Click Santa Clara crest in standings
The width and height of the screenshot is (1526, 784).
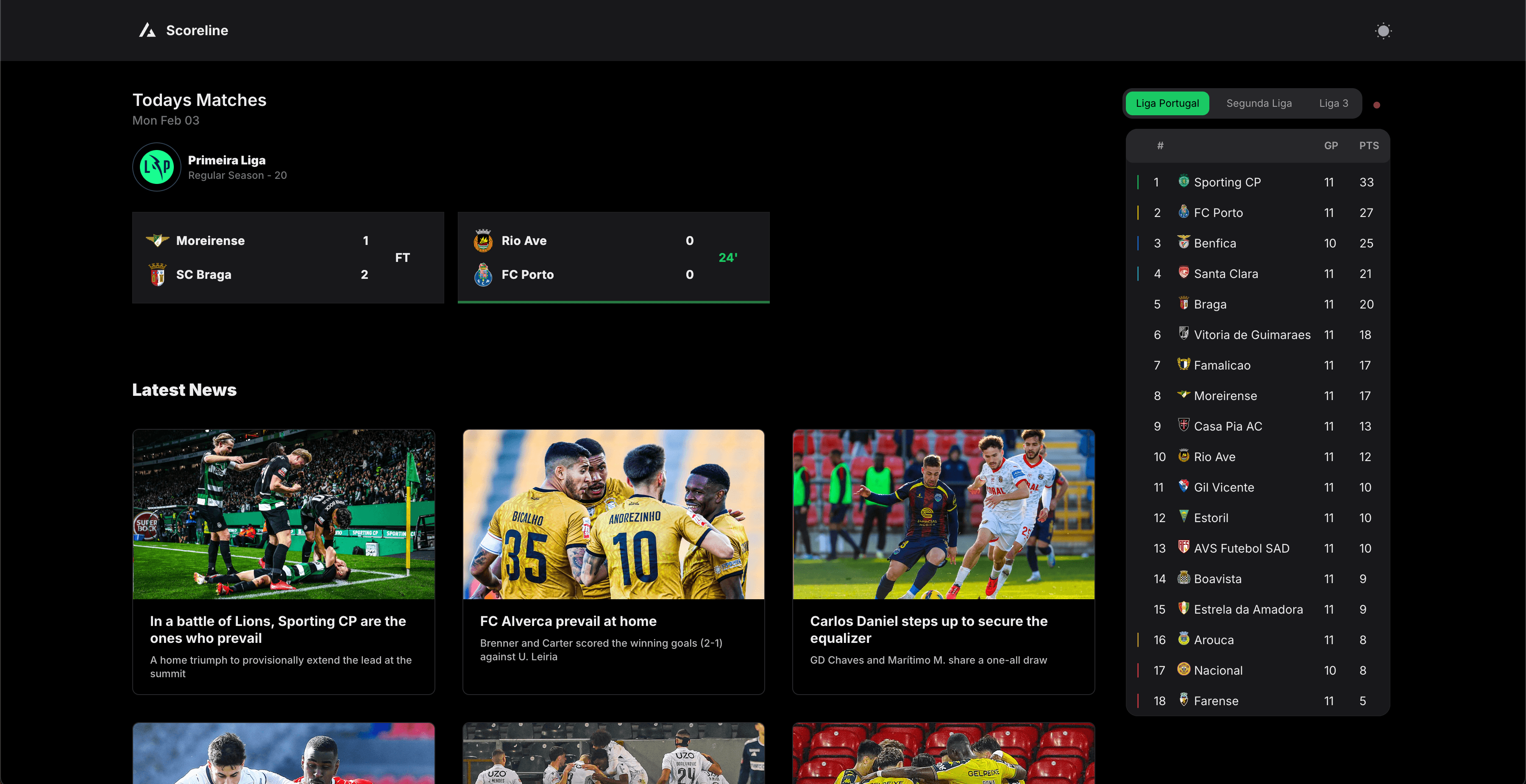[x=1183, y=272]
